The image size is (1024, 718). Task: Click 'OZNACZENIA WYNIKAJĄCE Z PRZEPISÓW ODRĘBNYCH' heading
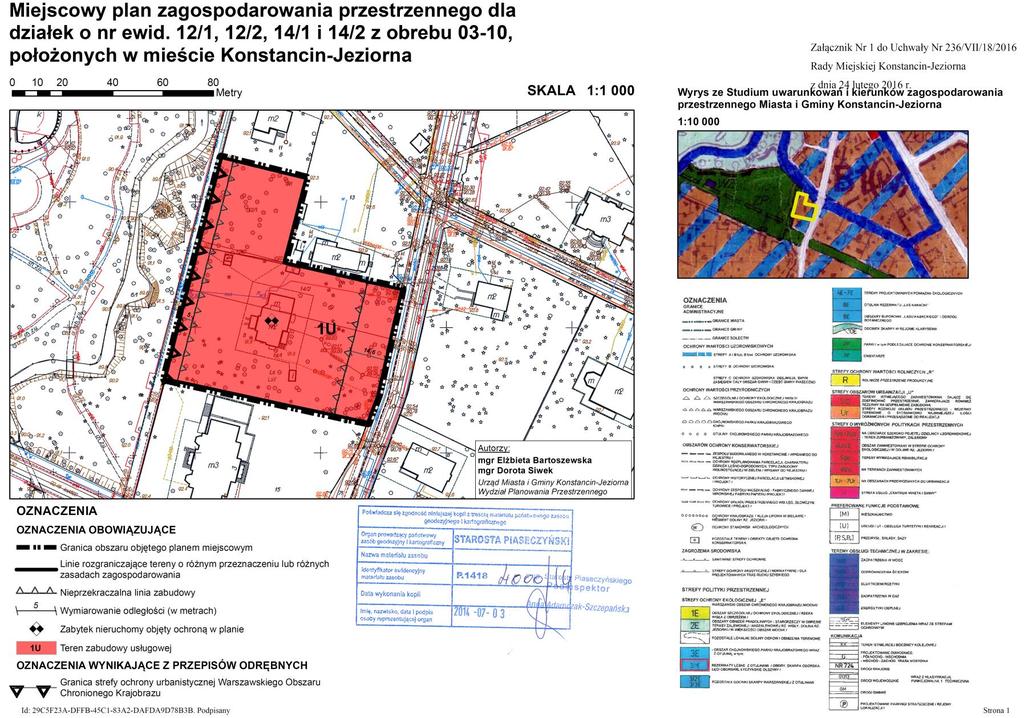(x=161, y=665)
